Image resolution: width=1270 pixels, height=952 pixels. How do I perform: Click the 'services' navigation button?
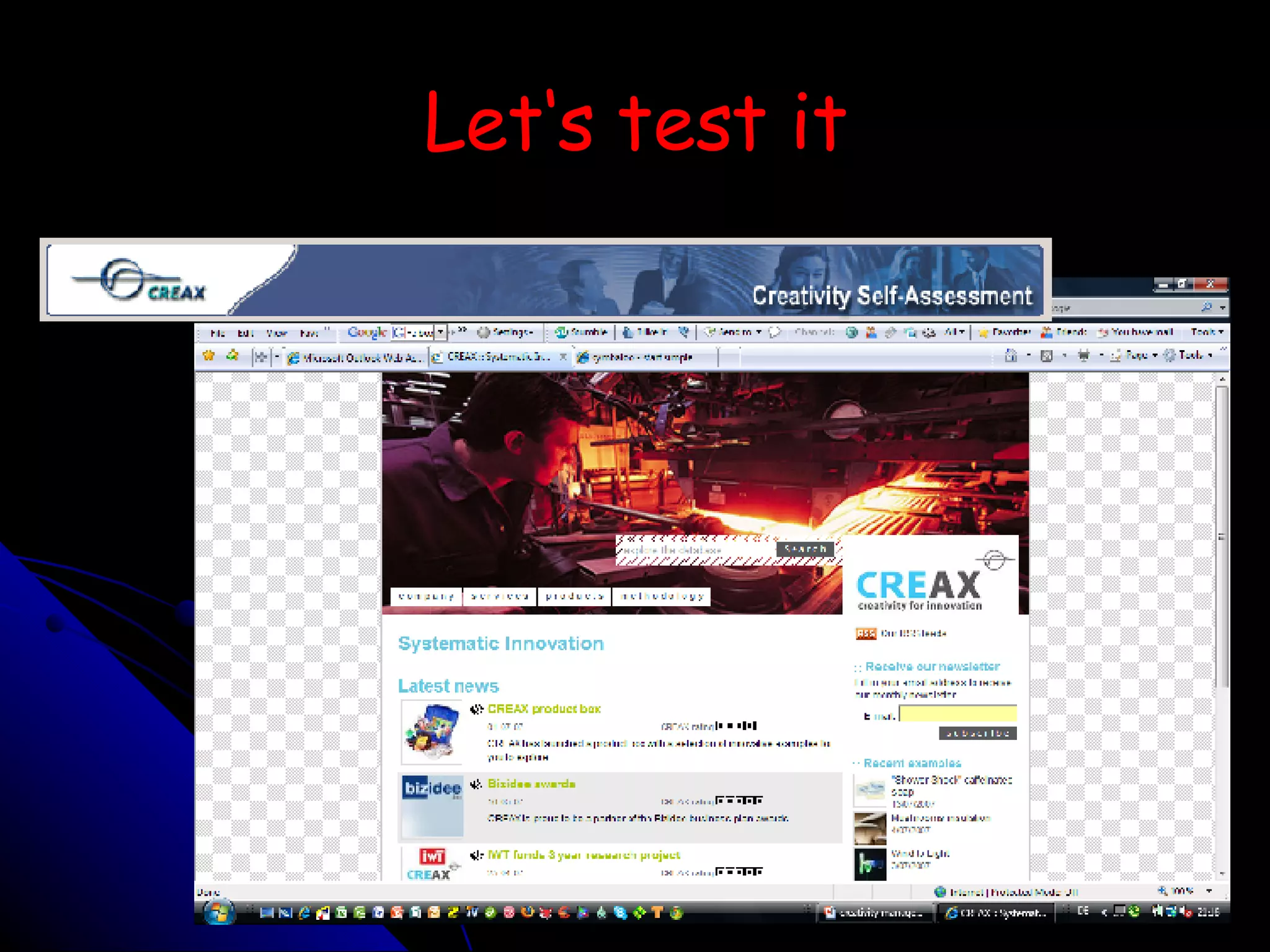click(500, 596)
